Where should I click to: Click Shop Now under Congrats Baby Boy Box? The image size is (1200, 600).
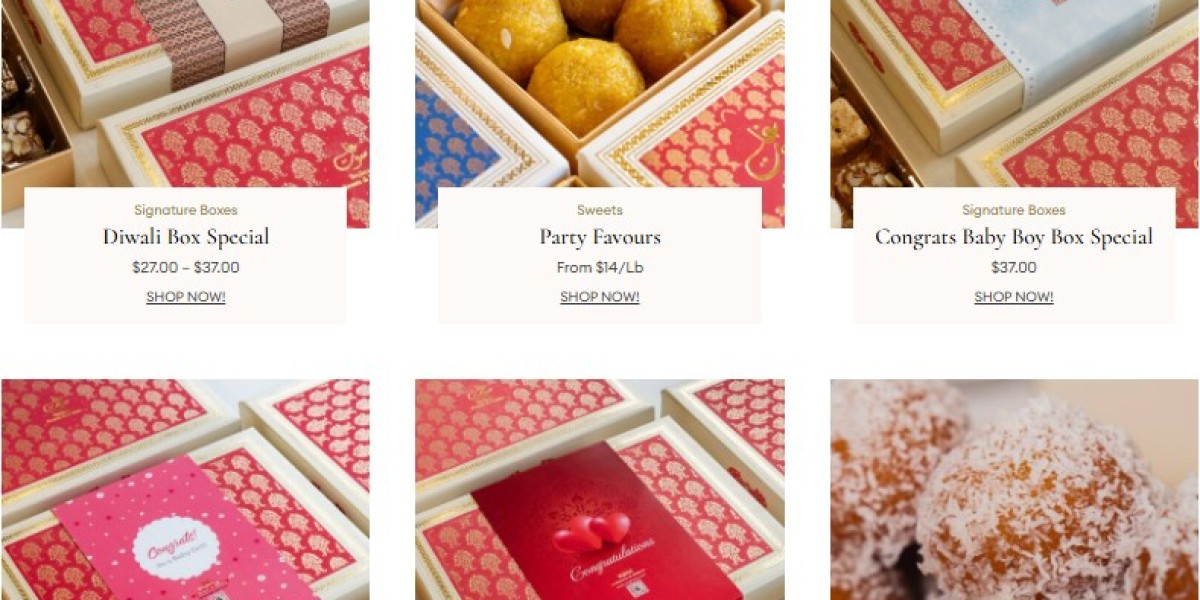(x=1014, y=297)
